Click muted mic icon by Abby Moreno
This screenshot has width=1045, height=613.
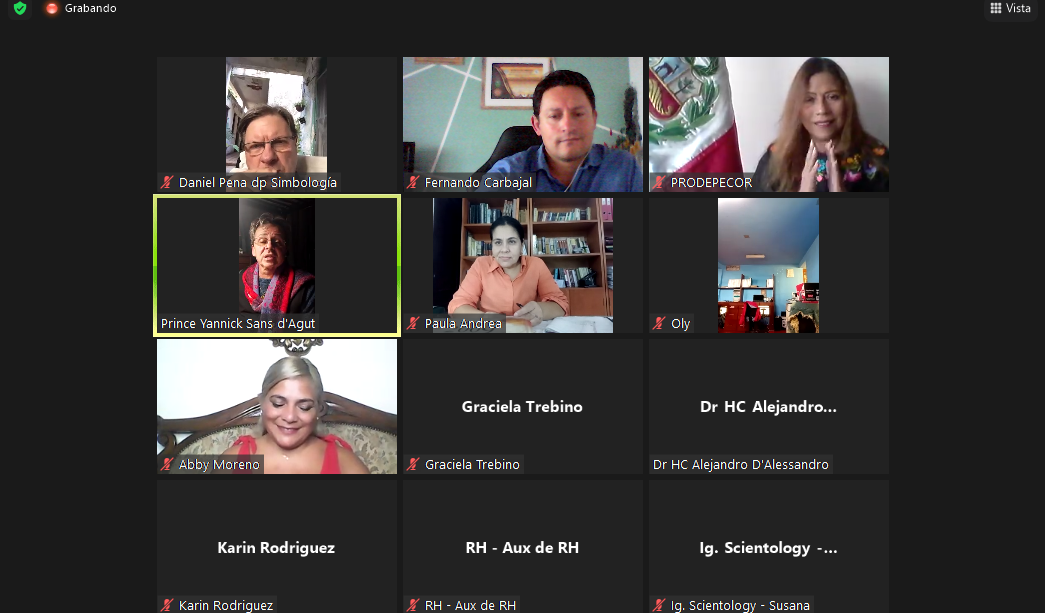(x=167, y=464)
